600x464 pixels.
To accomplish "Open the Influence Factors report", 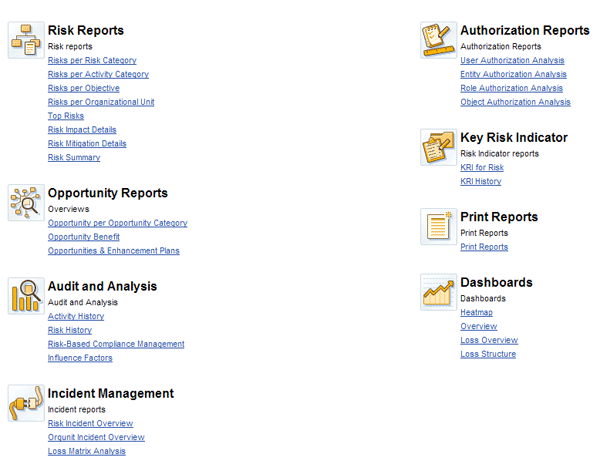I will click(x=80, y=358).
